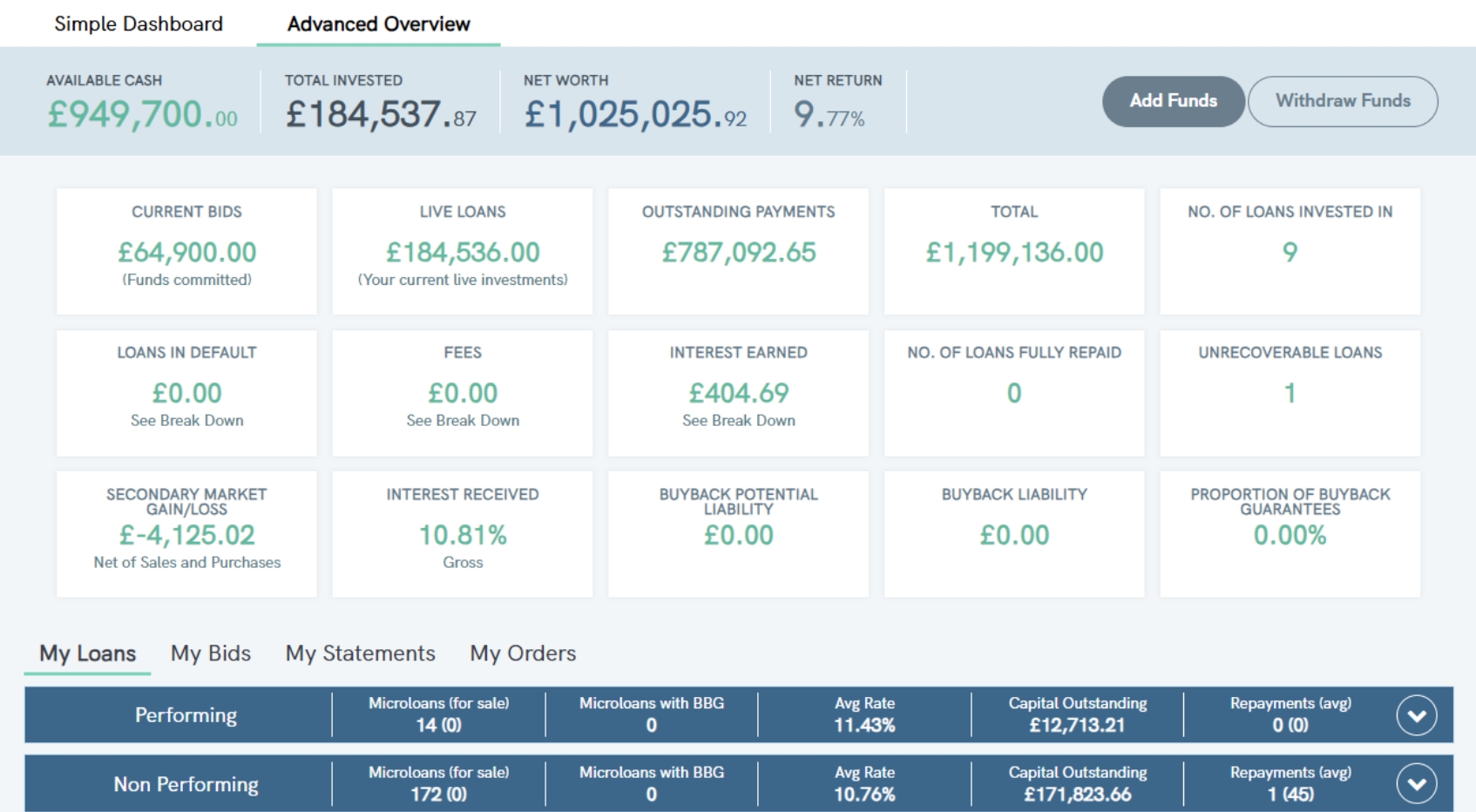
Task: Click See Break Down under Fees
Action: pos(463,421)
